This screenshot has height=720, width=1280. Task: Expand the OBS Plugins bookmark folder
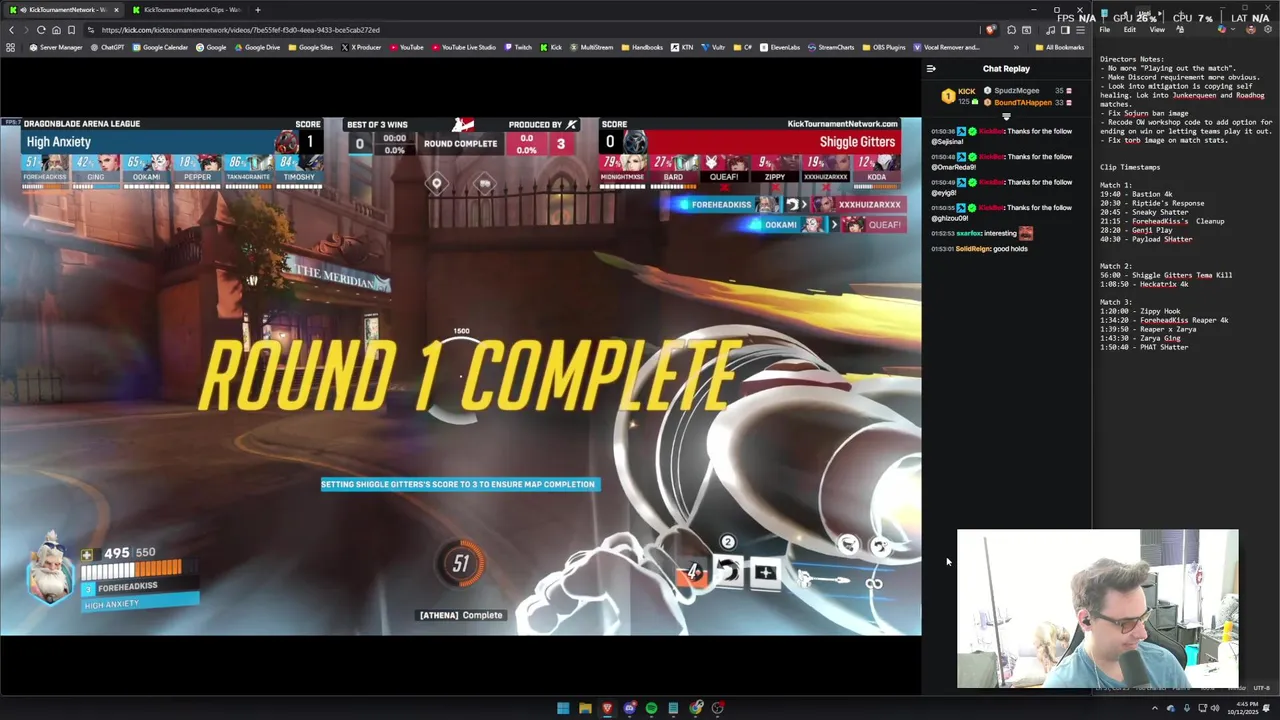pos(884,47)
